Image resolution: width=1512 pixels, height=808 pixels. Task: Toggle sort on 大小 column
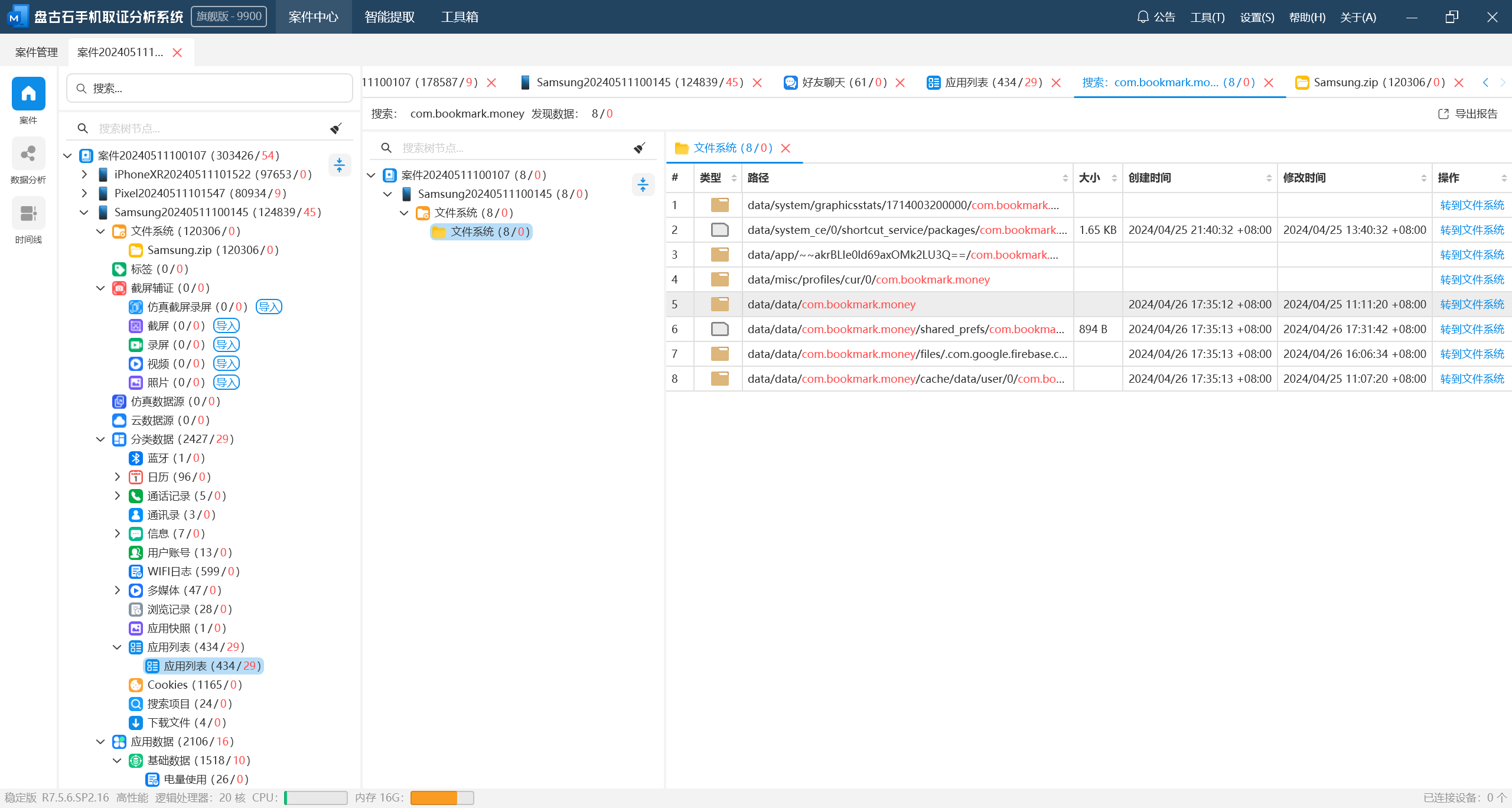[x=1114, y=178]
